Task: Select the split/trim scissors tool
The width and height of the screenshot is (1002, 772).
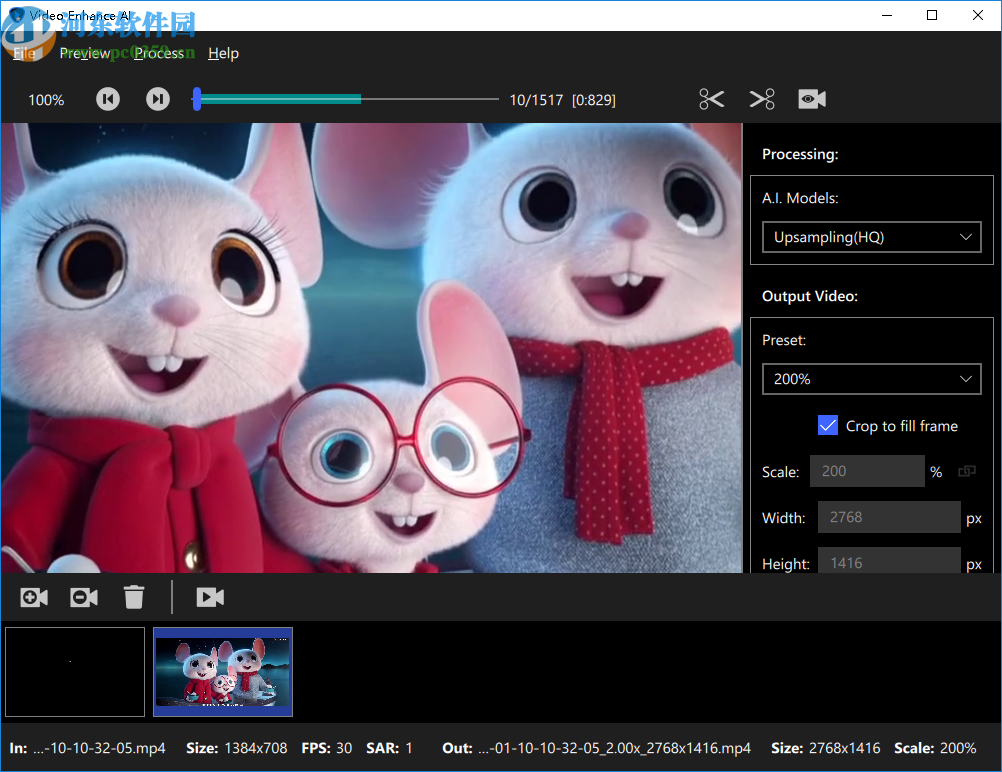Action: pyautogui.click(x=711, y=99)
